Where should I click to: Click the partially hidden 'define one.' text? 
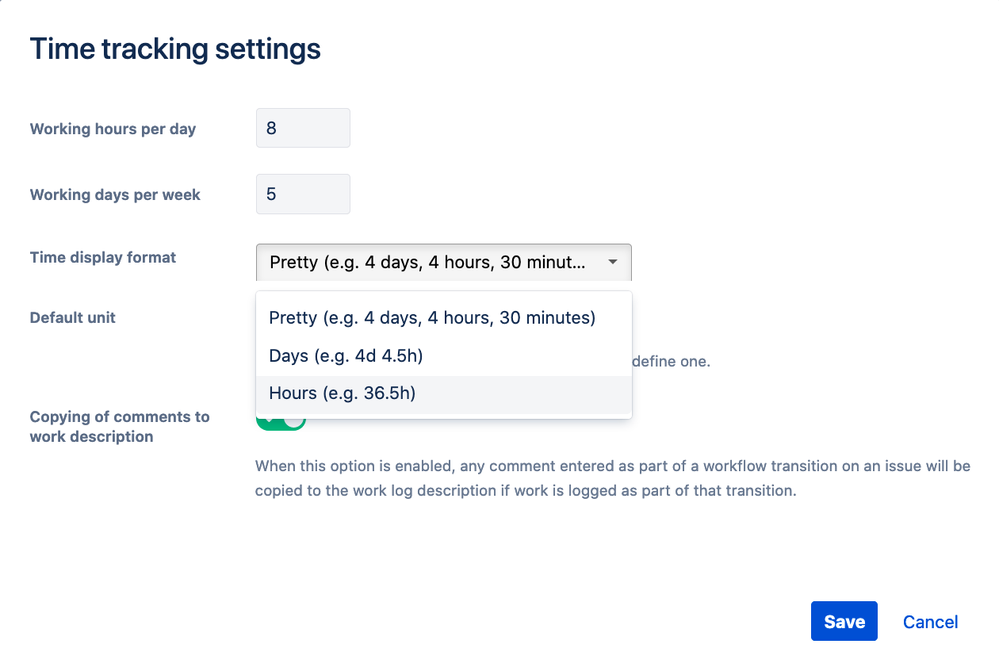pos(671,362)
